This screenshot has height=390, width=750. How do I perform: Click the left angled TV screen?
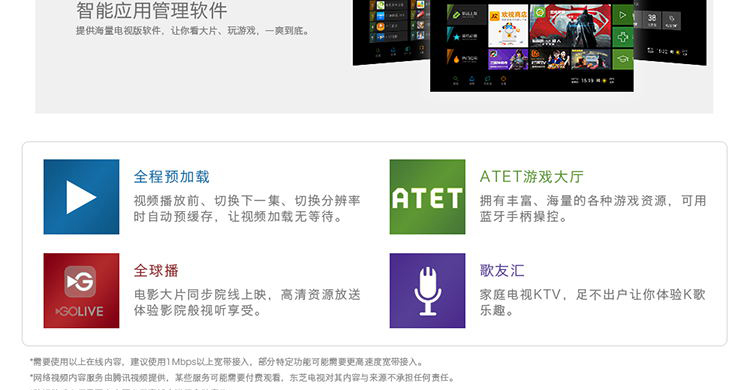tap(391, 32)
